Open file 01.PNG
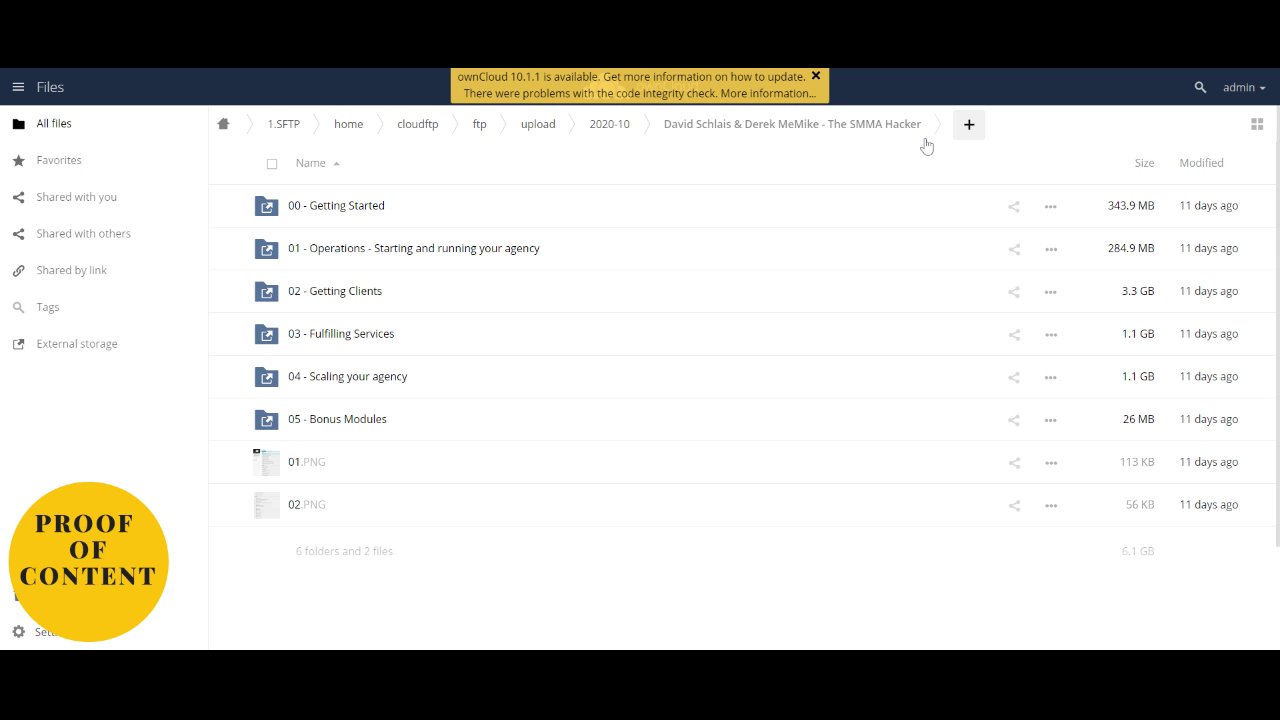Screen dimensions: 1280x720 click(307, 462)
